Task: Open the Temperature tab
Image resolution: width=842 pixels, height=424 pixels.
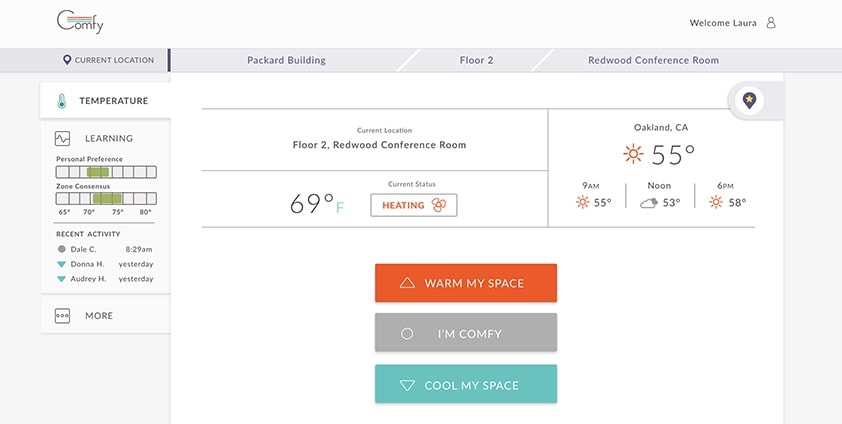Action: 105,100
